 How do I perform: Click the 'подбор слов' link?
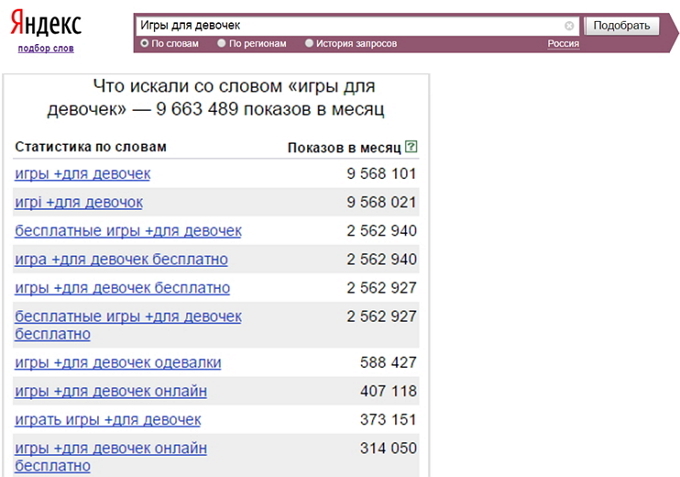point(44,48)
